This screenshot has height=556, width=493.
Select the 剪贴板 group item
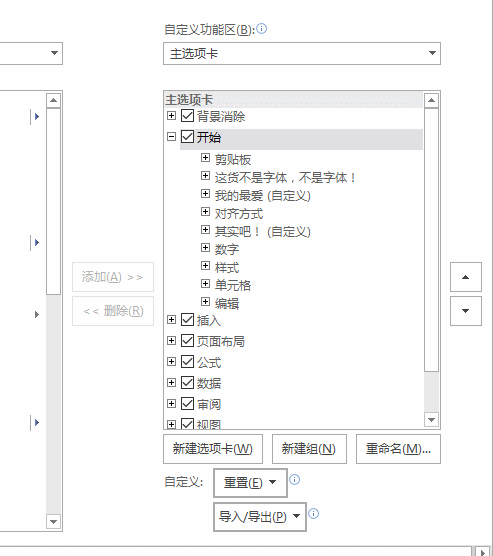tap(233, 160)
